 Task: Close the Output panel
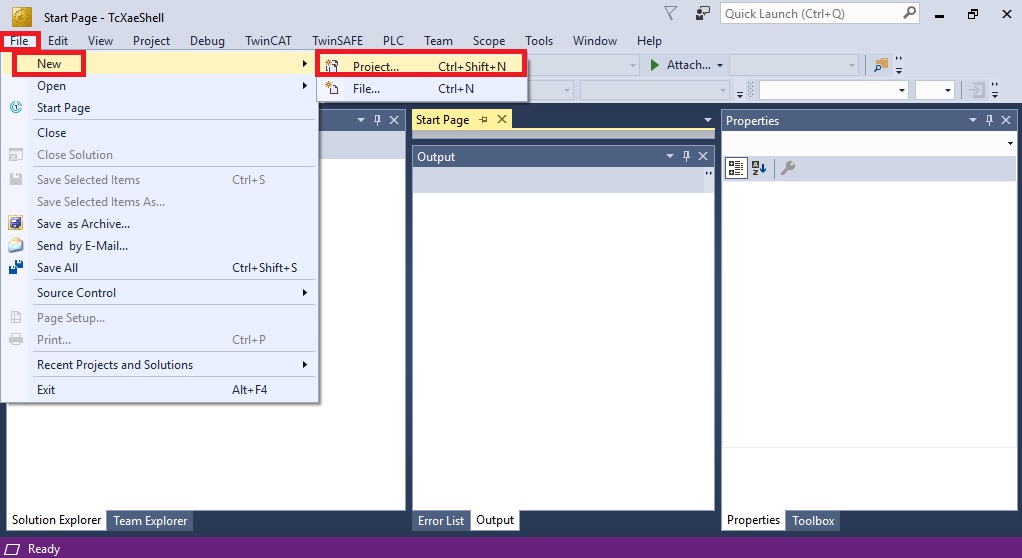[703, 156]
